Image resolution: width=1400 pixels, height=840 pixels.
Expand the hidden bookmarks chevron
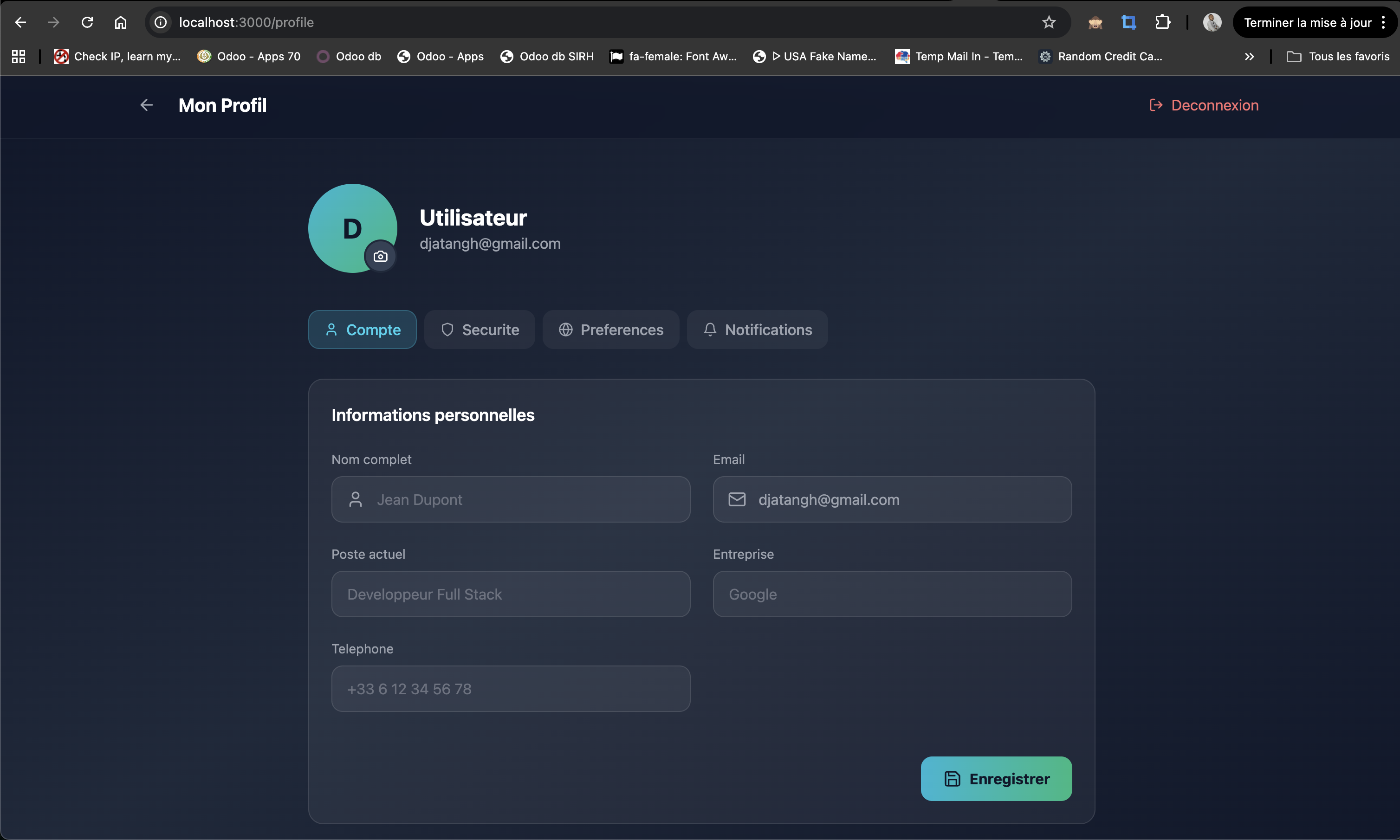tap(1250, 57)
